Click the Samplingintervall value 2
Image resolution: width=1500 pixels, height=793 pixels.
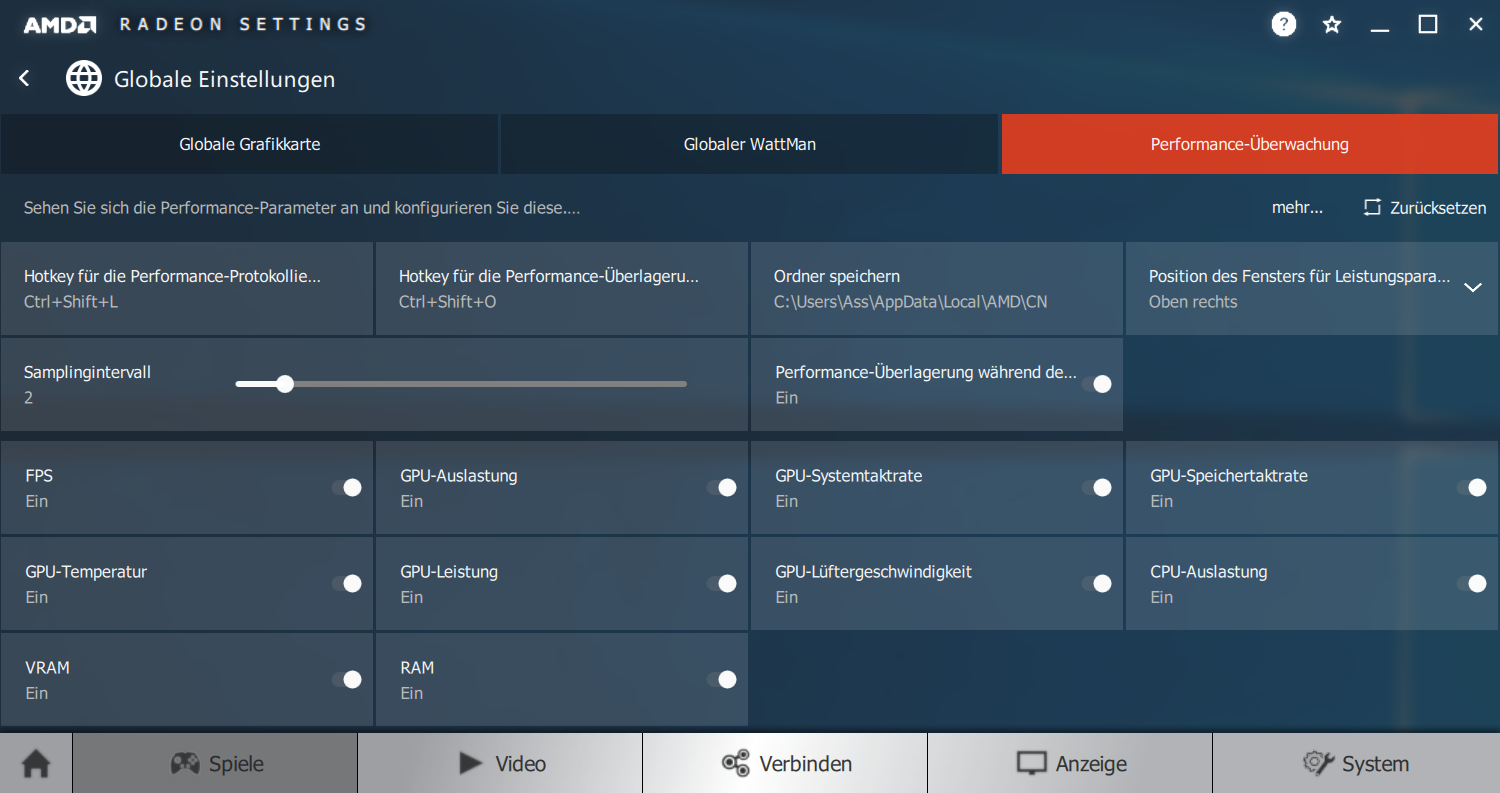tap(29, 398)
